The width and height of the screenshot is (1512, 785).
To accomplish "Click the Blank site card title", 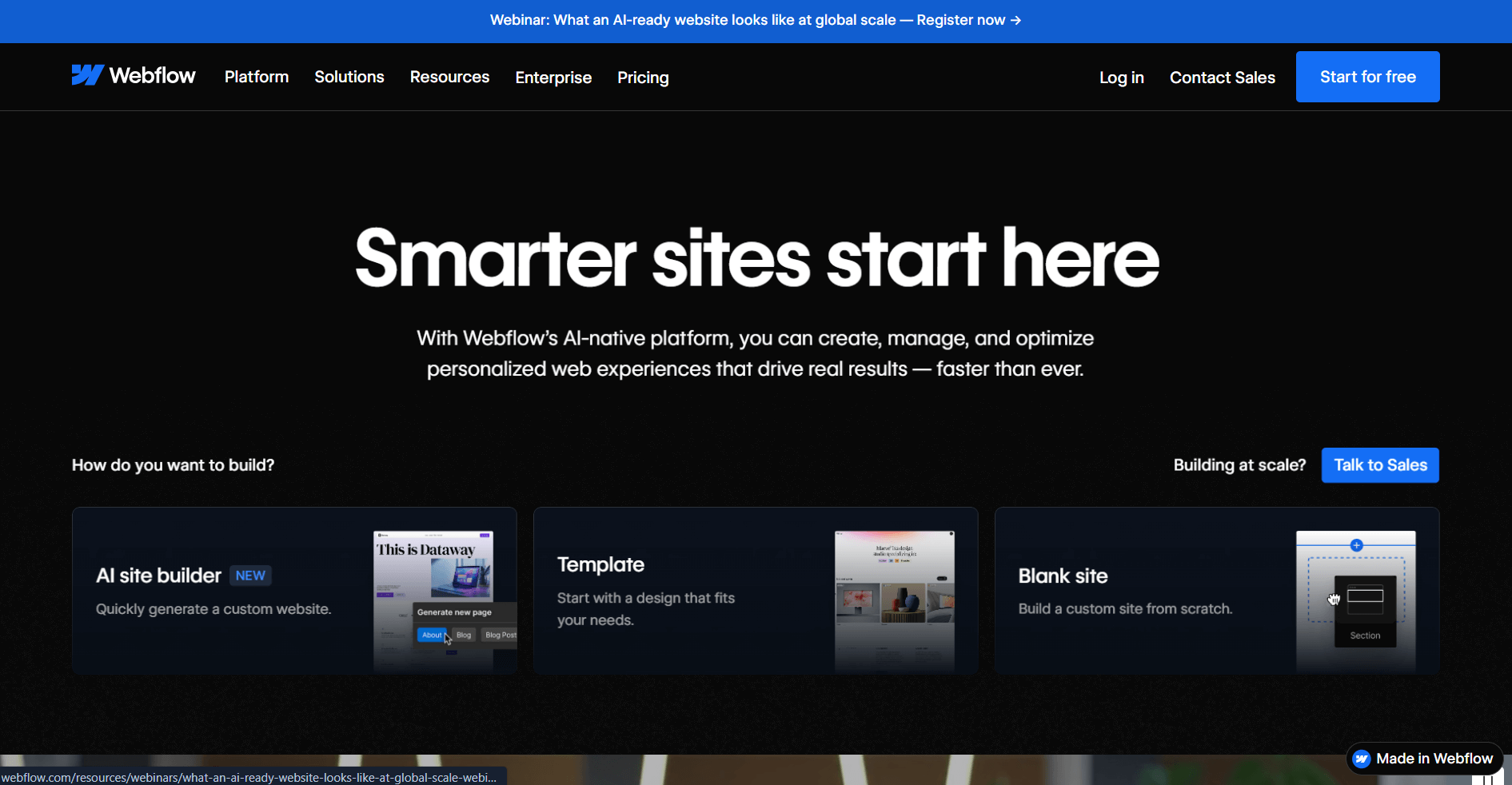I will coord(1063,576).
